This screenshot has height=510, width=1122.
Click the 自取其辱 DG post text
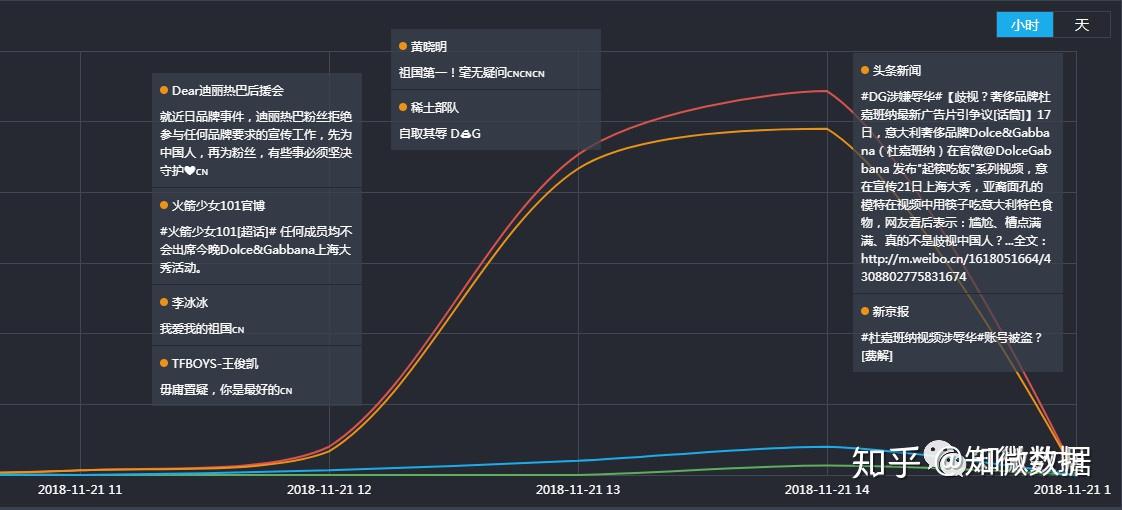pyautogui.click(x=439, y=134)
